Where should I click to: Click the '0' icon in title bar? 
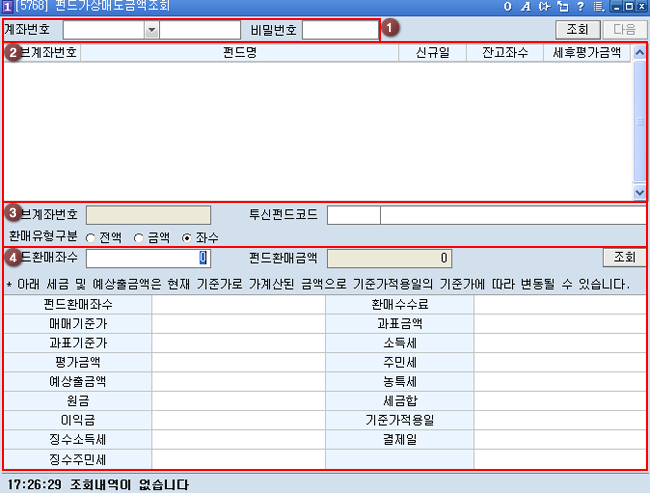(x=509, y=7)
